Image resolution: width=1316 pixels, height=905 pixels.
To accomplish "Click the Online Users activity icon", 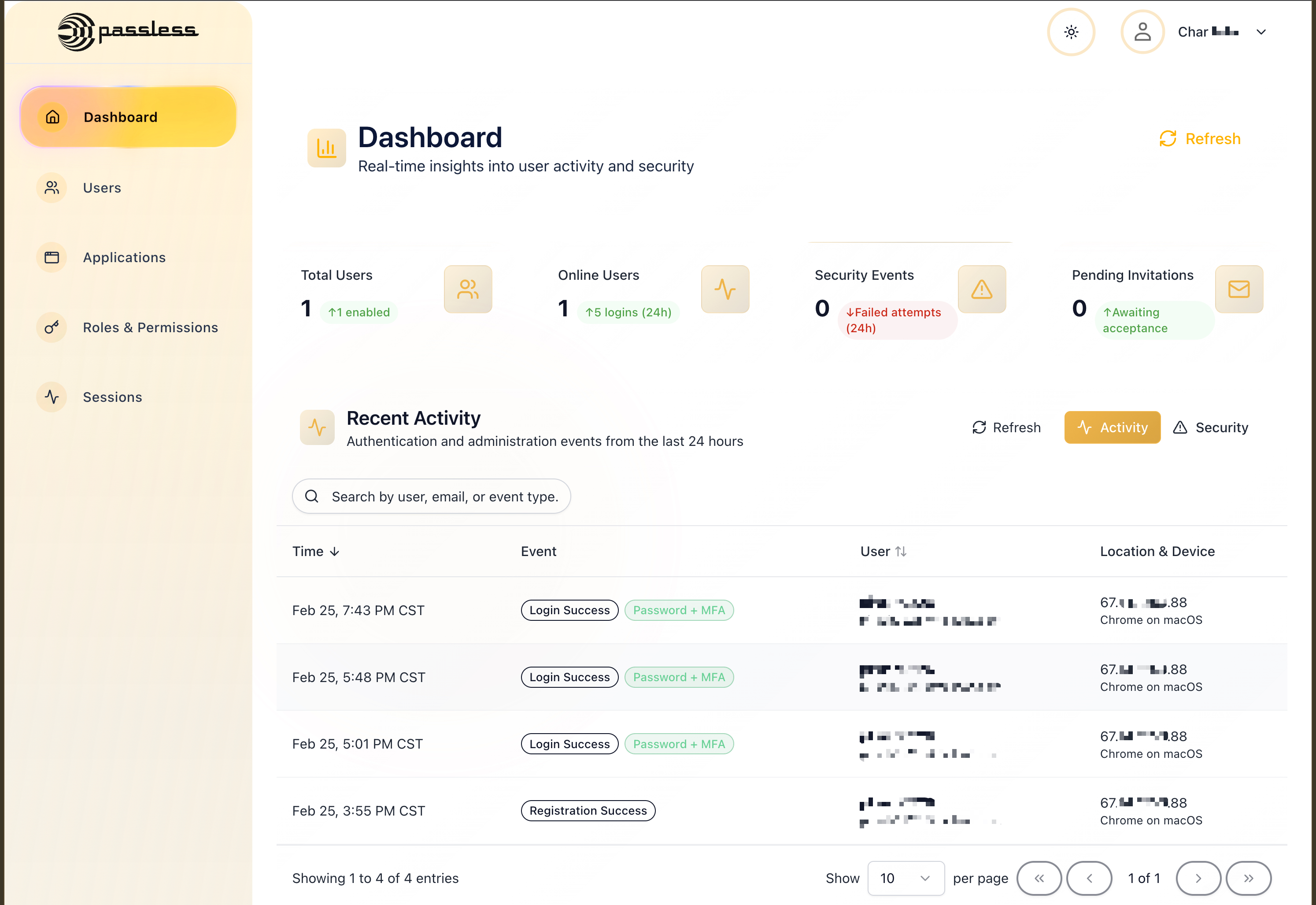I will 725,289.
